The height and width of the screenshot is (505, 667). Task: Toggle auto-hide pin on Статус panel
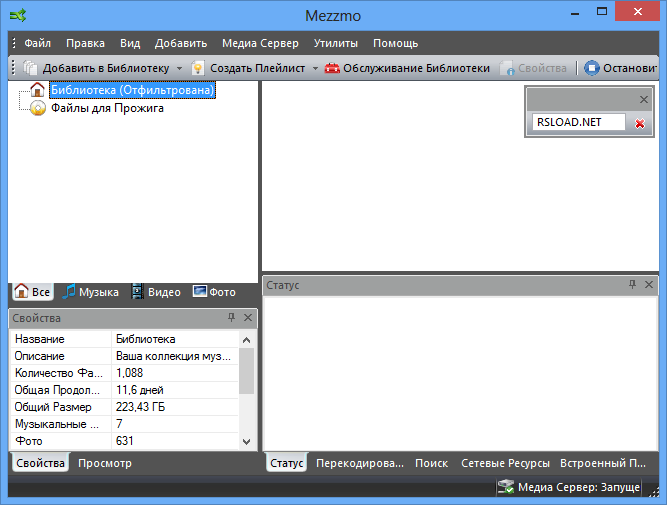pyautogui.click(x=632, y=285)
